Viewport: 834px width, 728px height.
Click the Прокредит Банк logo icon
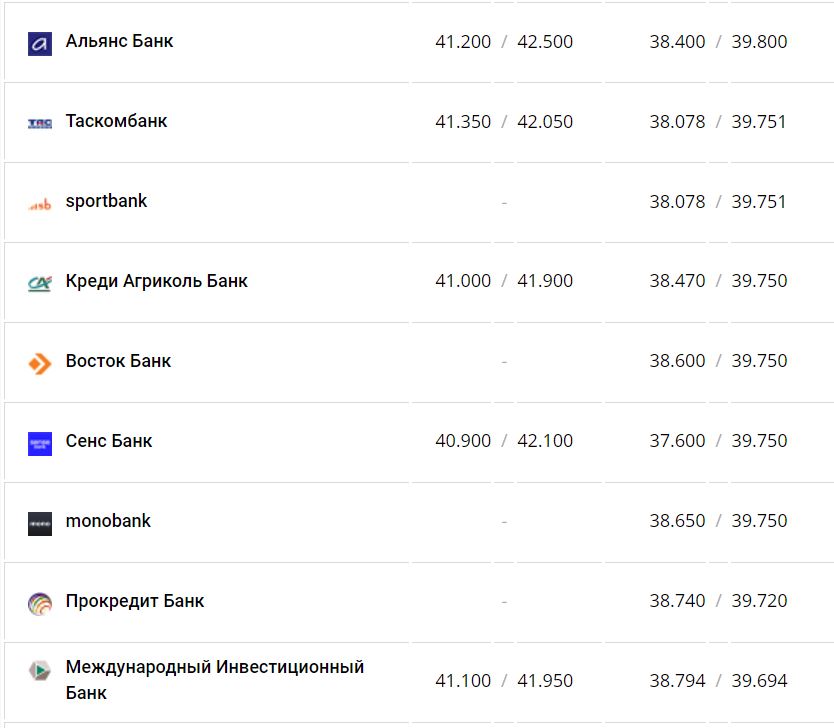coord(40,603)
